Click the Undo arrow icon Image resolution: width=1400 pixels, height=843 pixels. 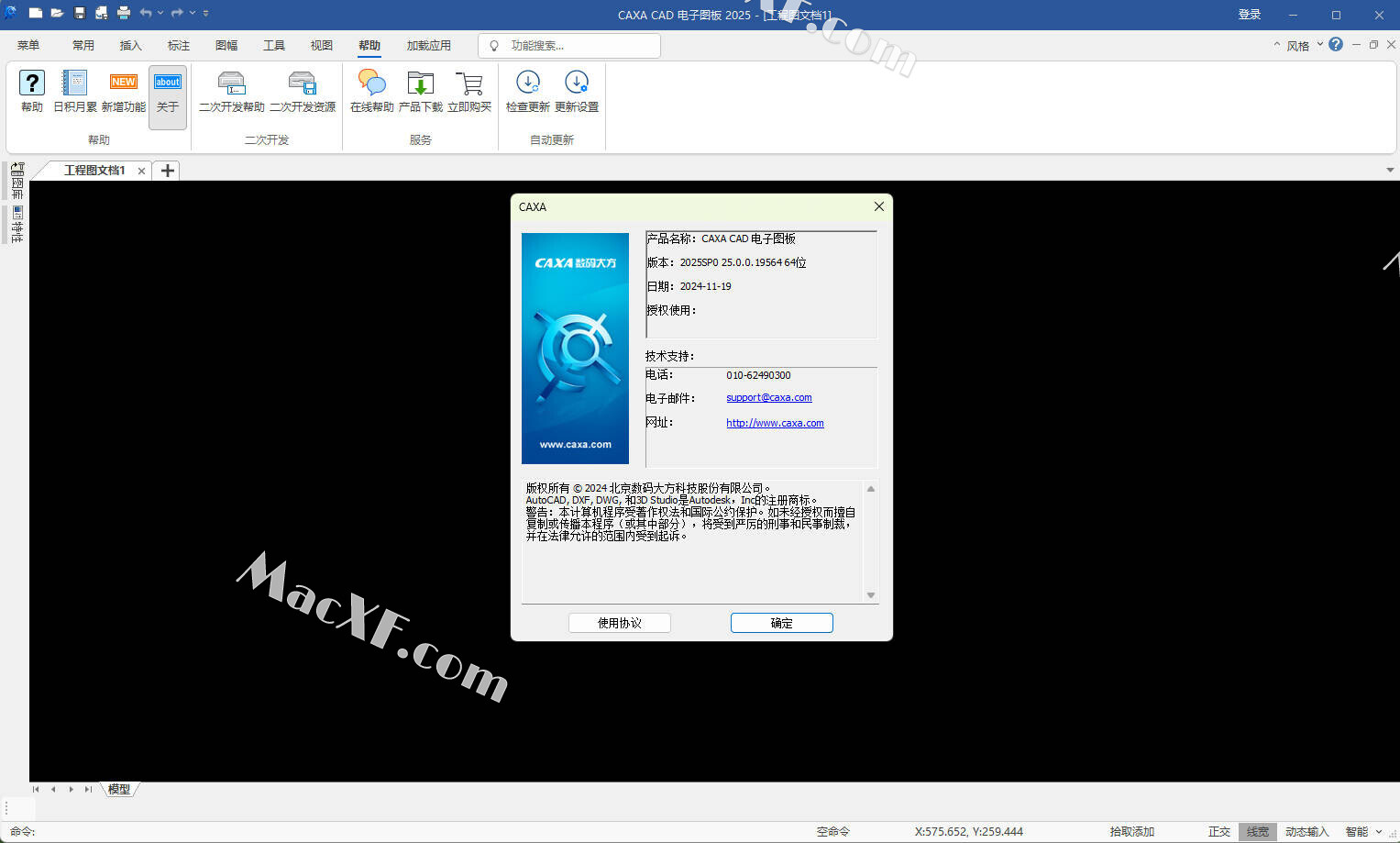click(146, 14)
